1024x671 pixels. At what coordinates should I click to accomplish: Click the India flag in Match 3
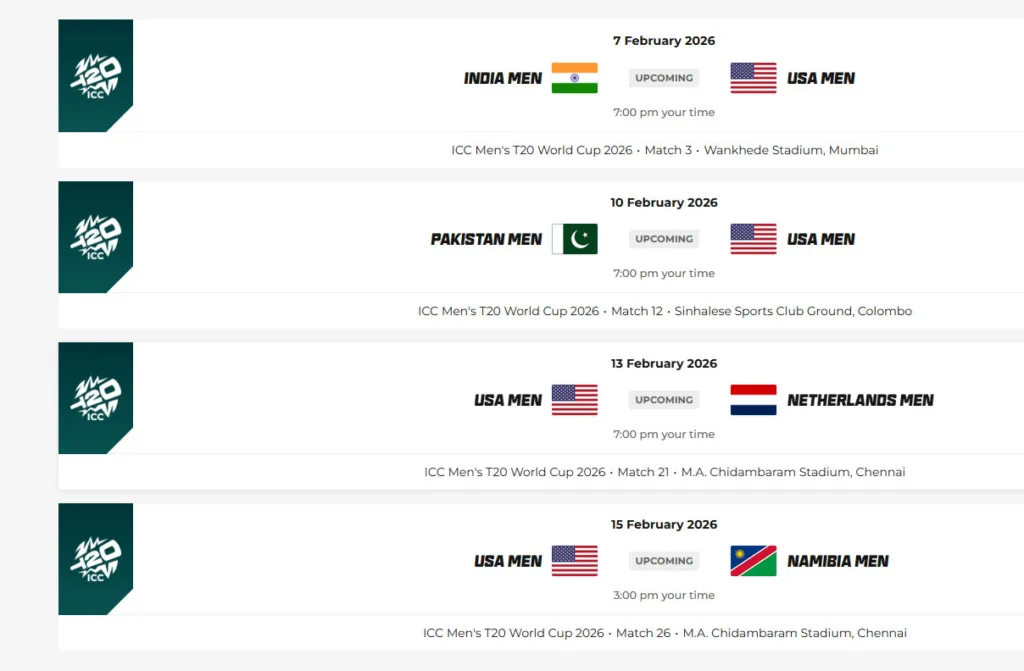(x=574, y=78)
